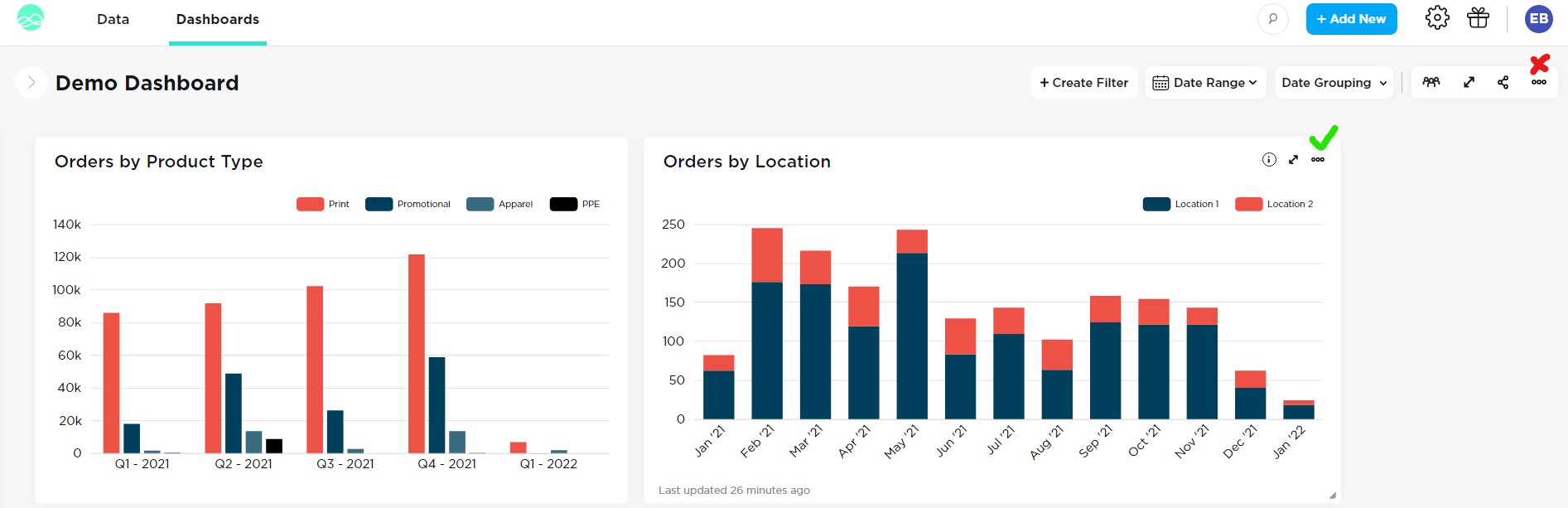Click the dashboard share icon
1568x508 pixels.
1503,82
